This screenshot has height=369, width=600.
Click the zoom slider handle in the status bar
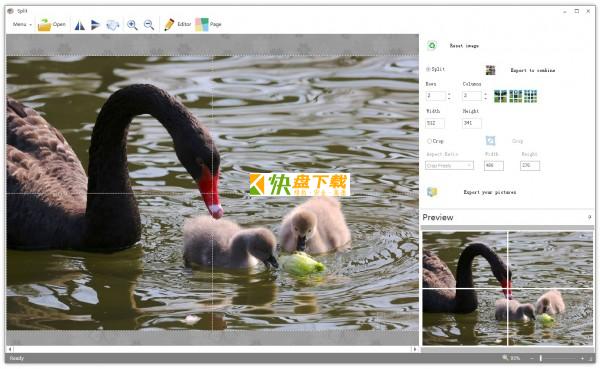tap(541, 358)
